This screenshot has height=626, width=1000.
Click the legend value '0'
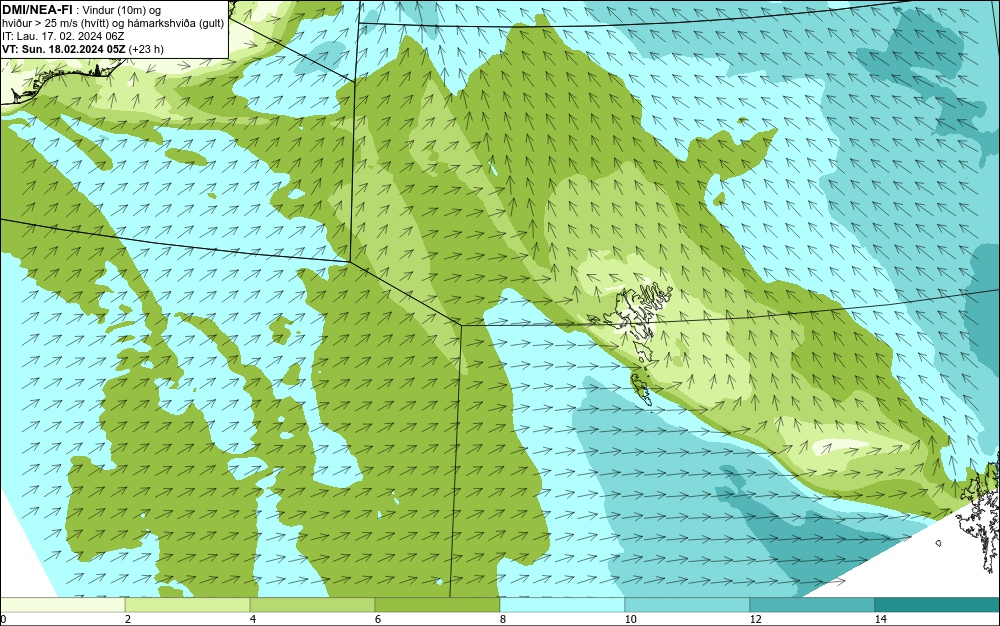coord(3,619)
